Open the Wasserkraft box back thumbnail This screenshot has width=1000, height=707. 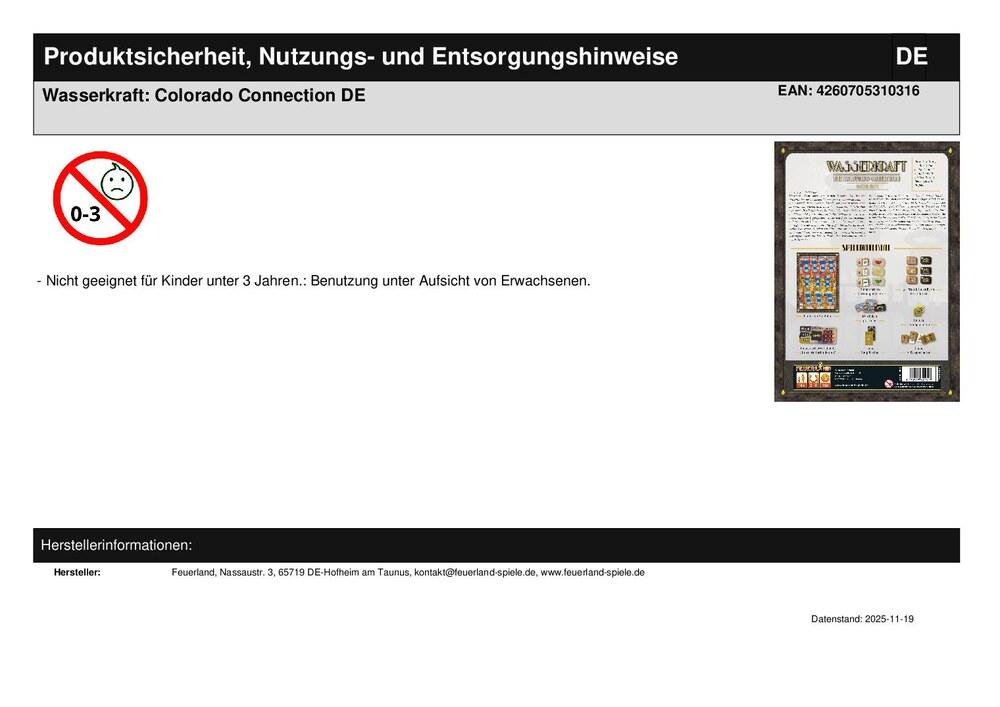click(x=867, y=272)
